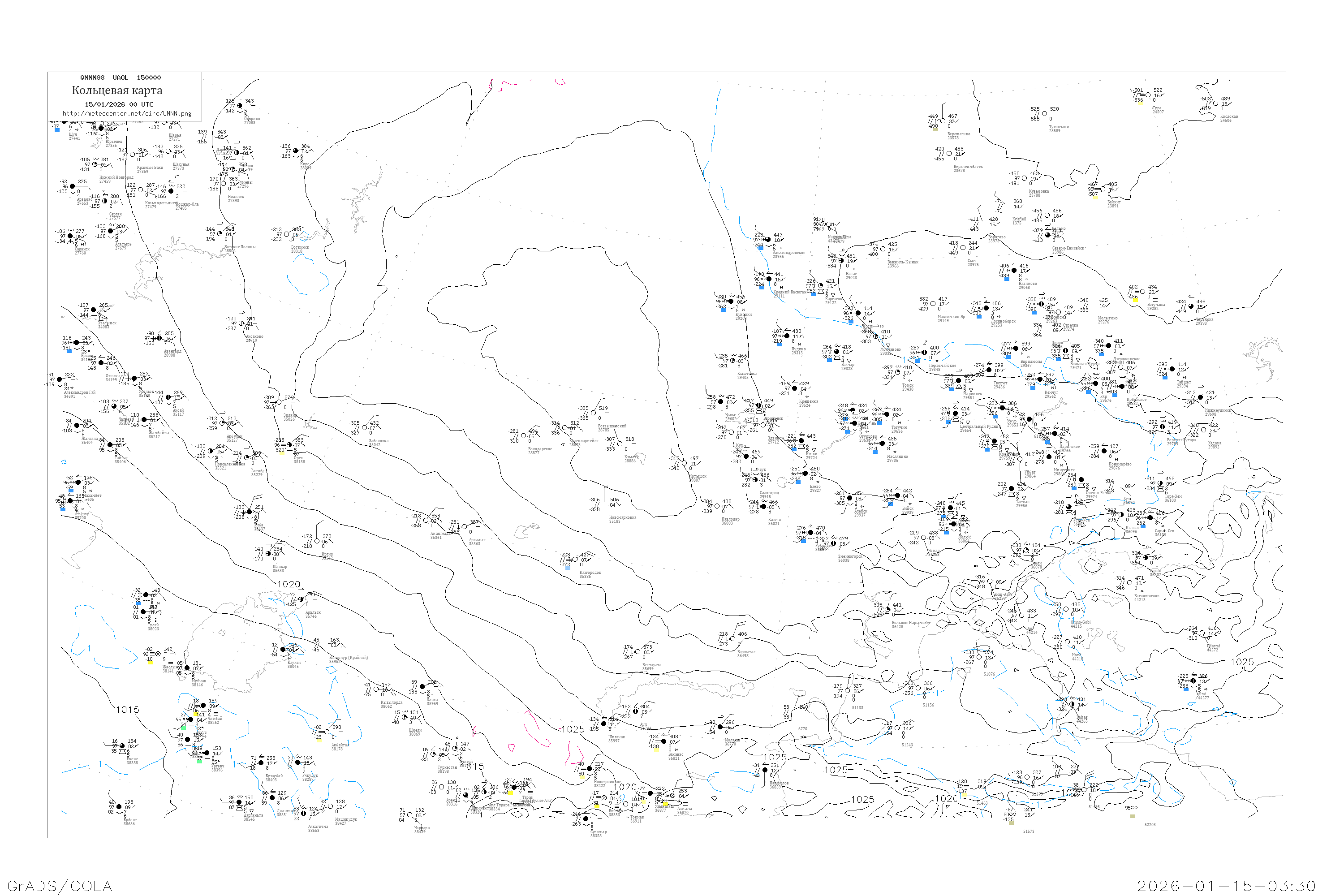Click the Воткинск station circle symbol

pyautogui.click(x=287, y=234)
